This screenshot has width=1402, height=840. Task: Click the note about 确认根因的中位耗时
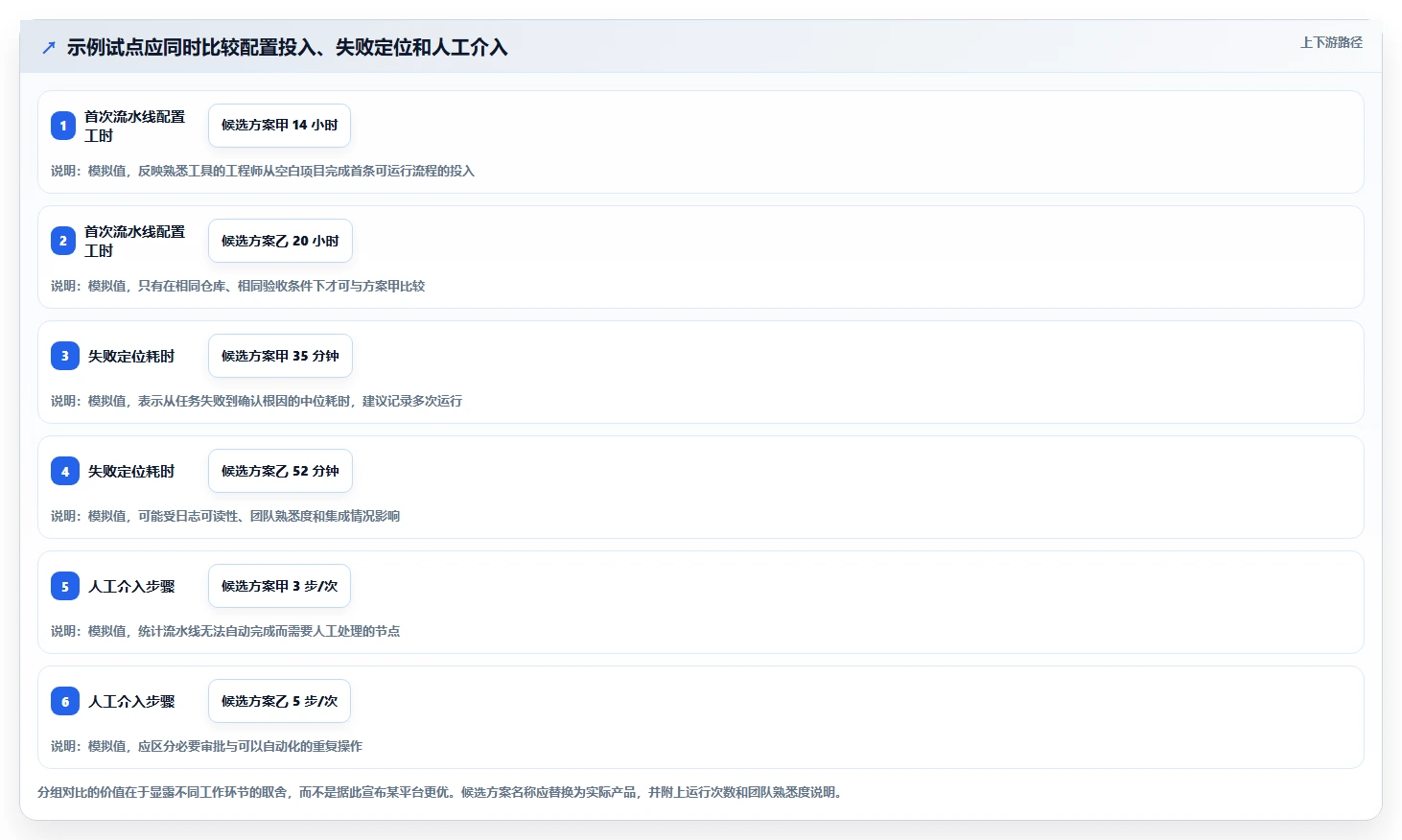pos(256,401)
